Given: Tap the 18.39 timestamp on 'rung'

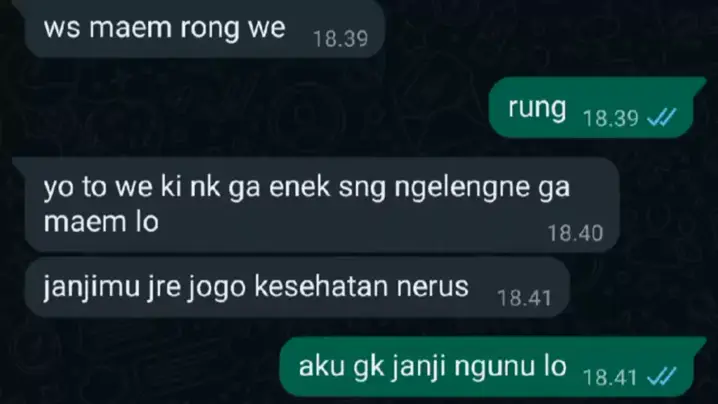Looking at the screenshot, I should tap(610, 118).
